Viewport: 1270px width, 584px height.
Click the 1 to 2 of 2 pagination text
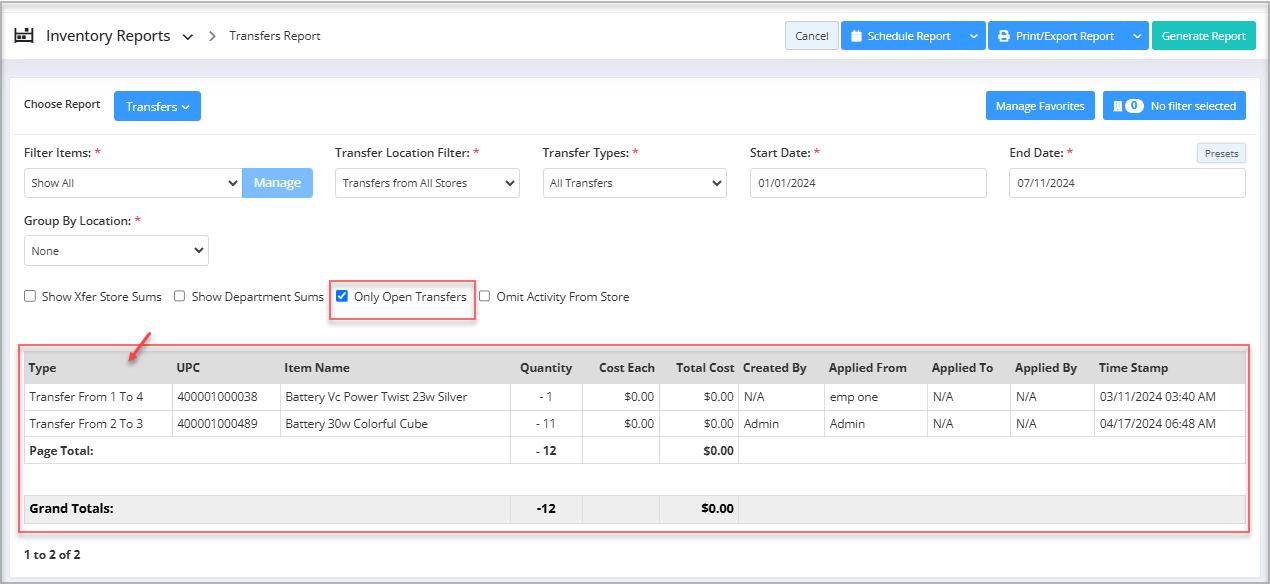pyautogui.click(x=52, y=554)
